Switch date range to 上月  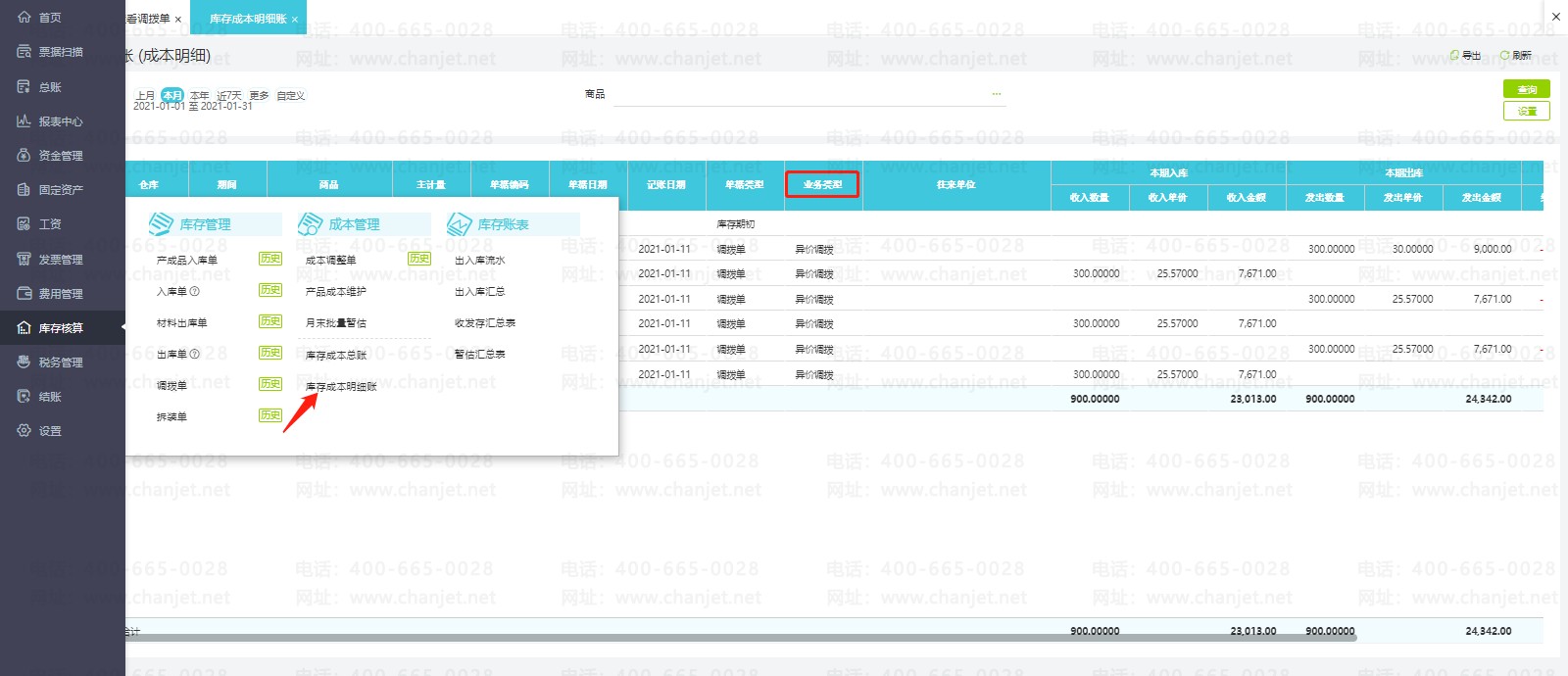[x=145, y=95]
